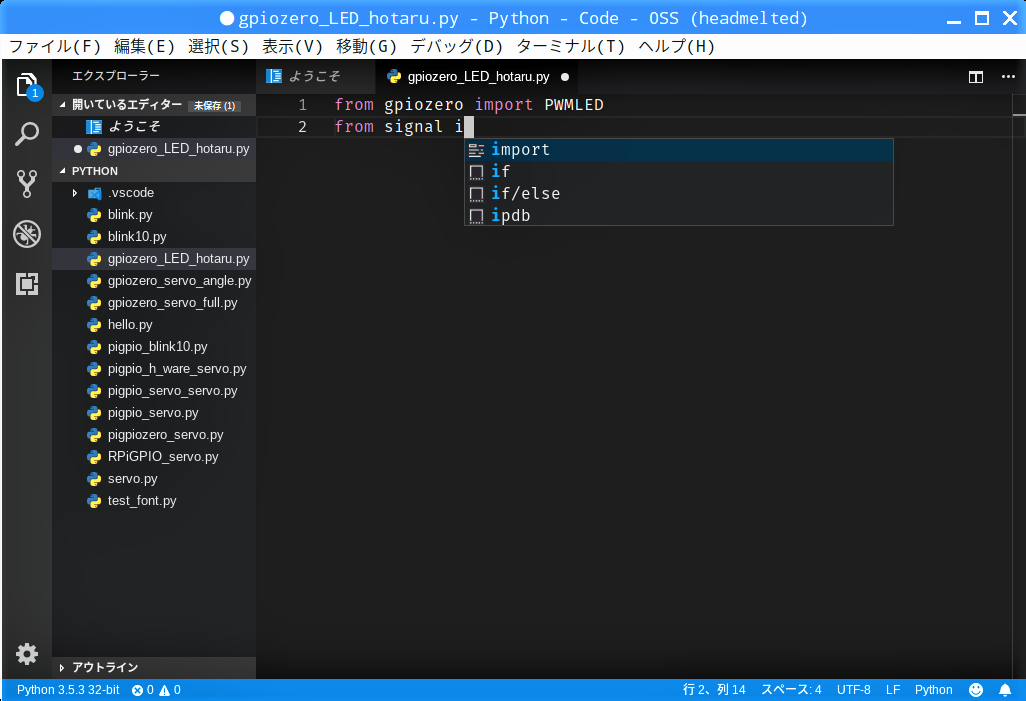
Task: Open the Manage gear icon
Action: click(27, 654)
